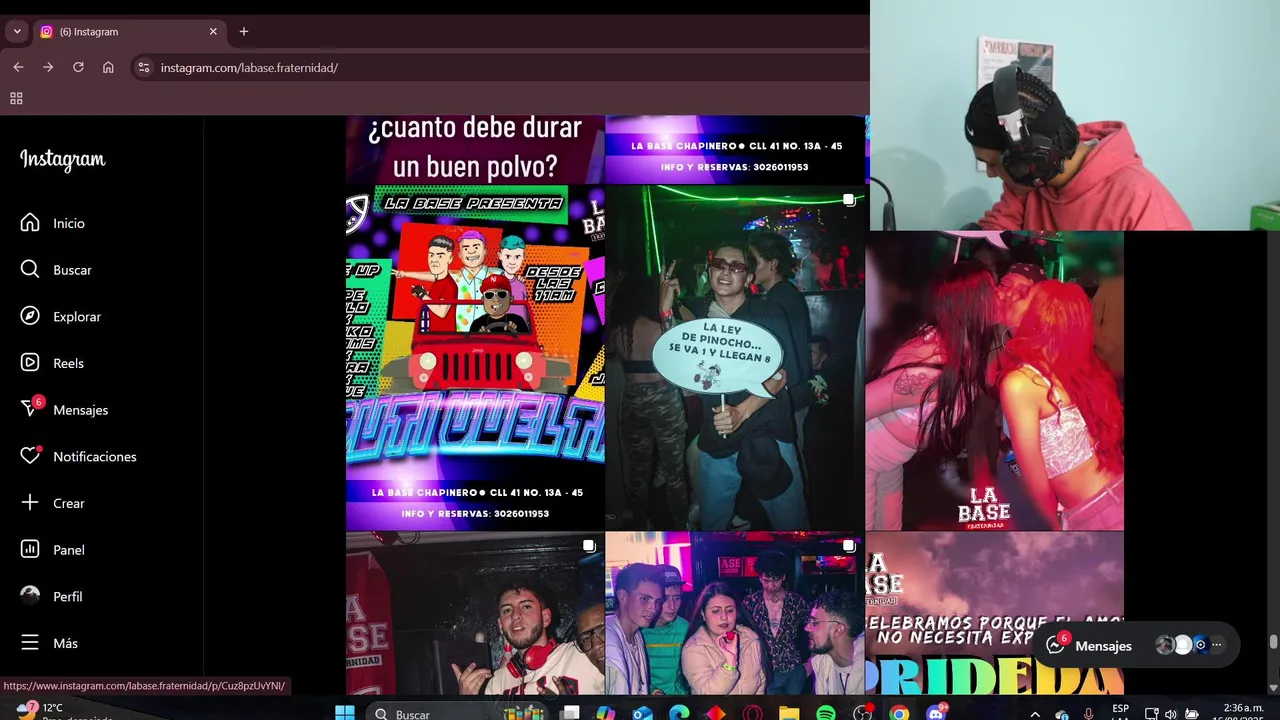
Task: Go back with browser back arrow
Action: point(18,67)
